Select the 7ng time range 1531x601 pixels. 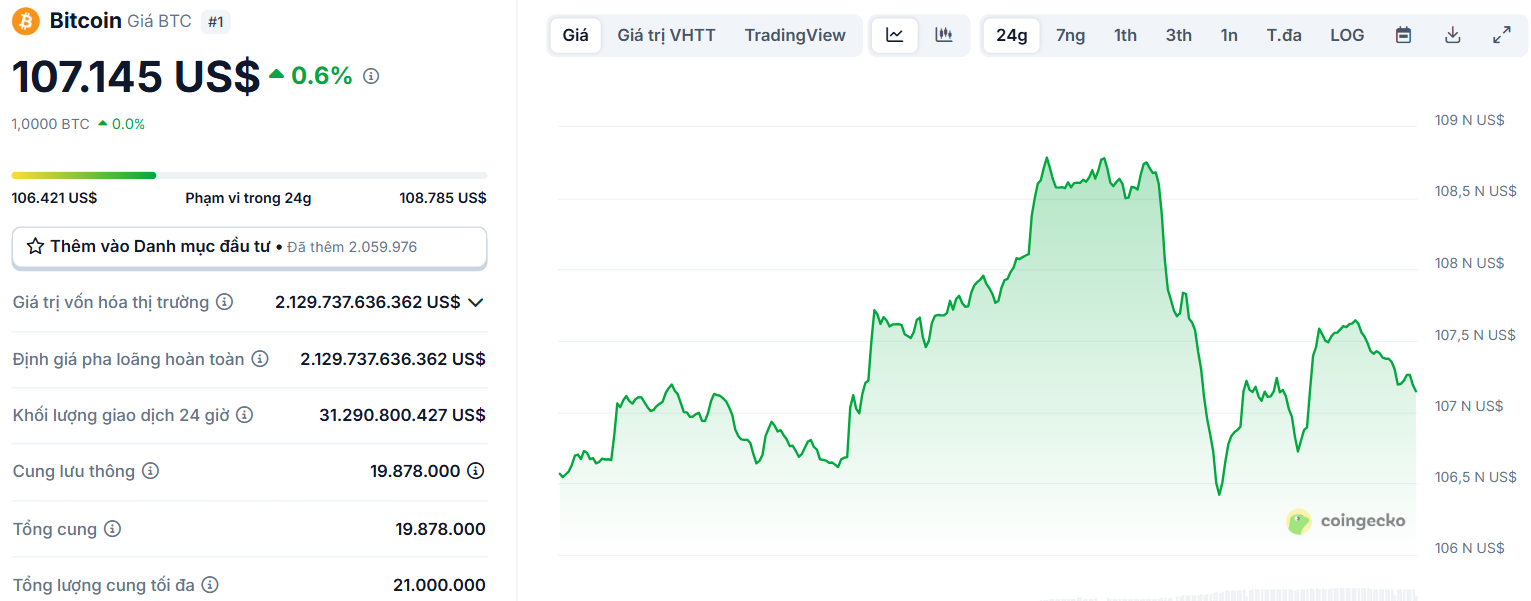[x=1070, y=35]
